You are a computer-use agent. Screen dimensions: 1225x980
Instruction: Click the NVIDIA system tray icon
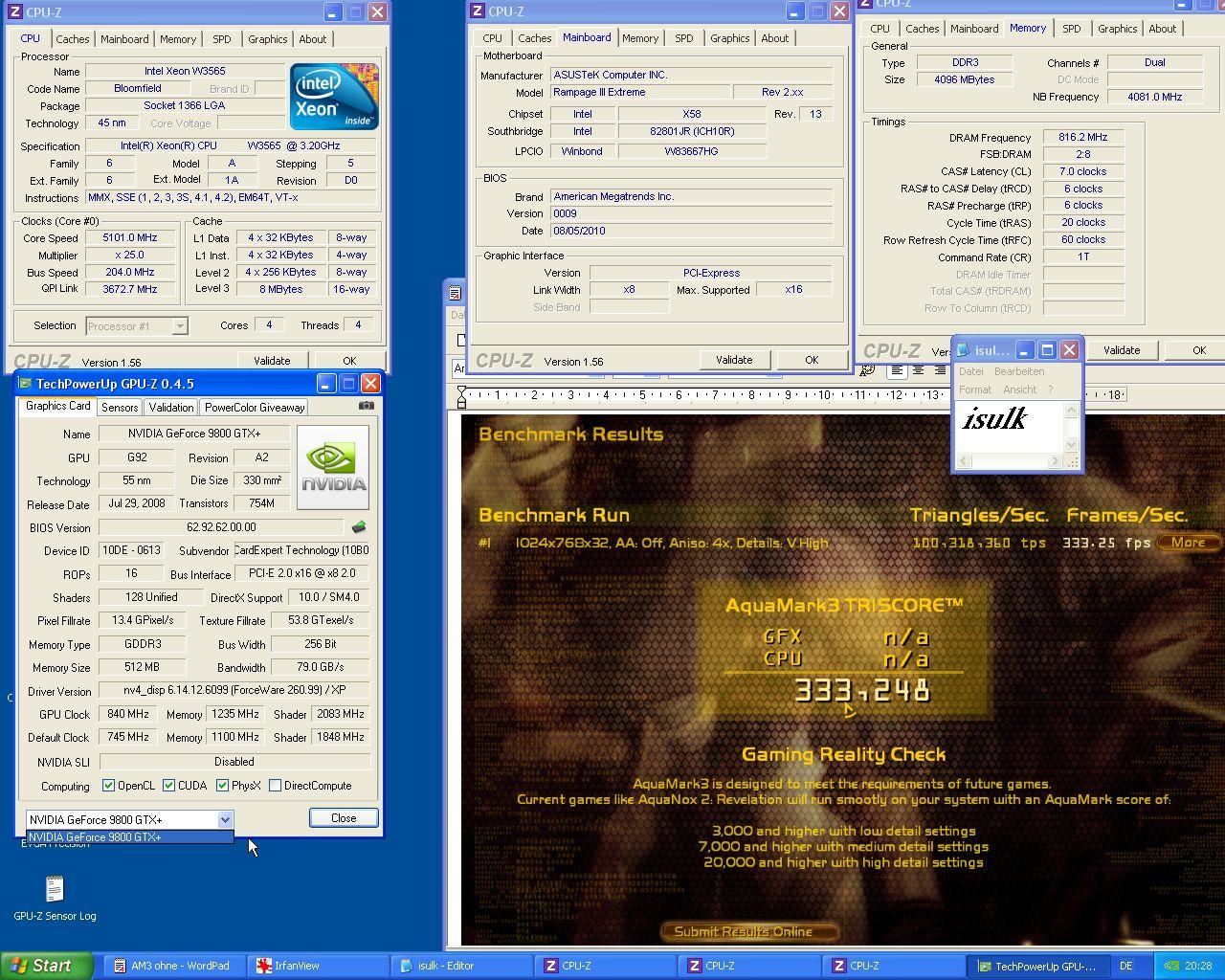point(1170,966)
